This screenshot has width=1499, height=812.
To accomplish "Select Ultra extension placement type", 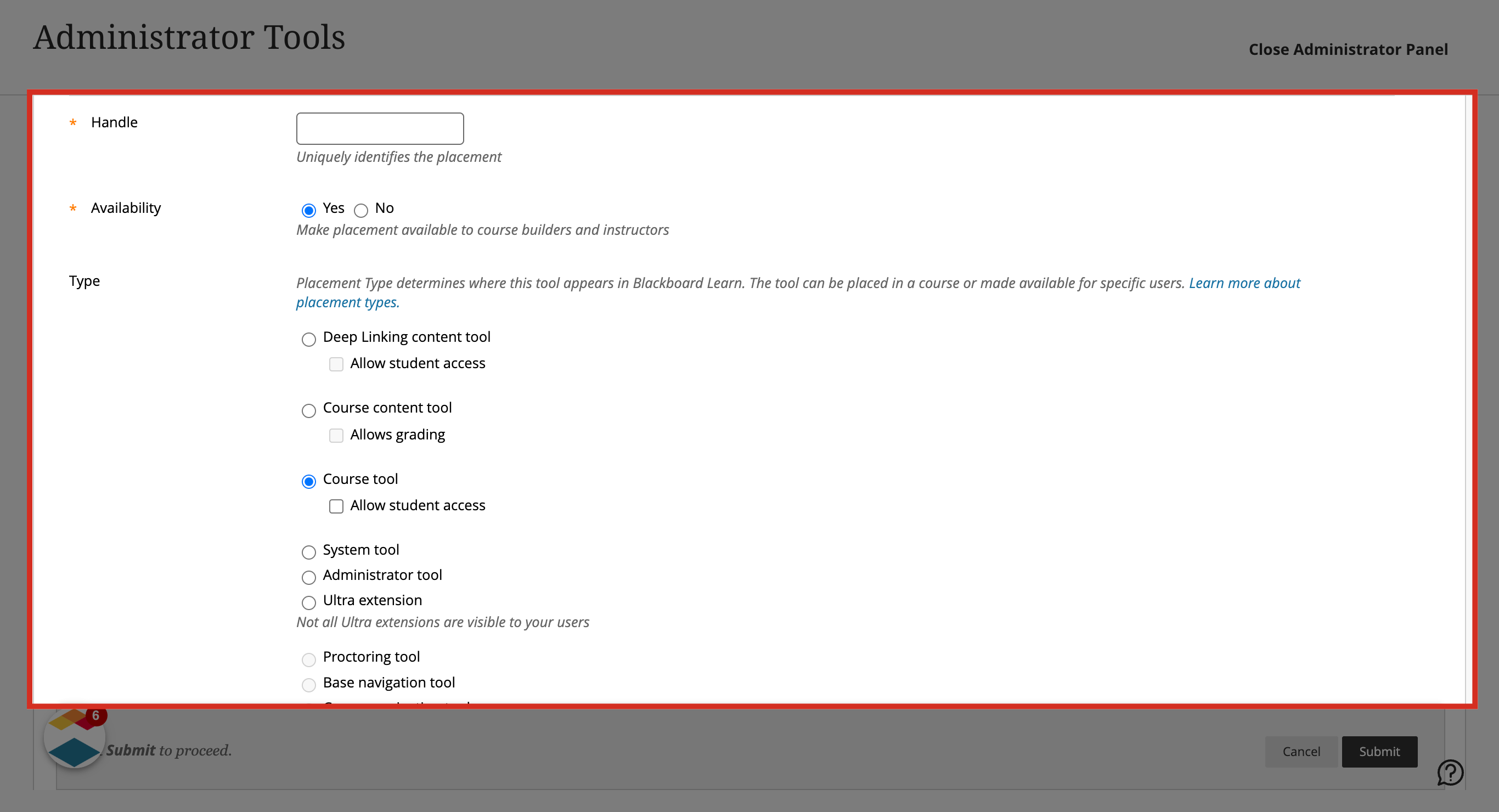I will [x=309, y=602].
